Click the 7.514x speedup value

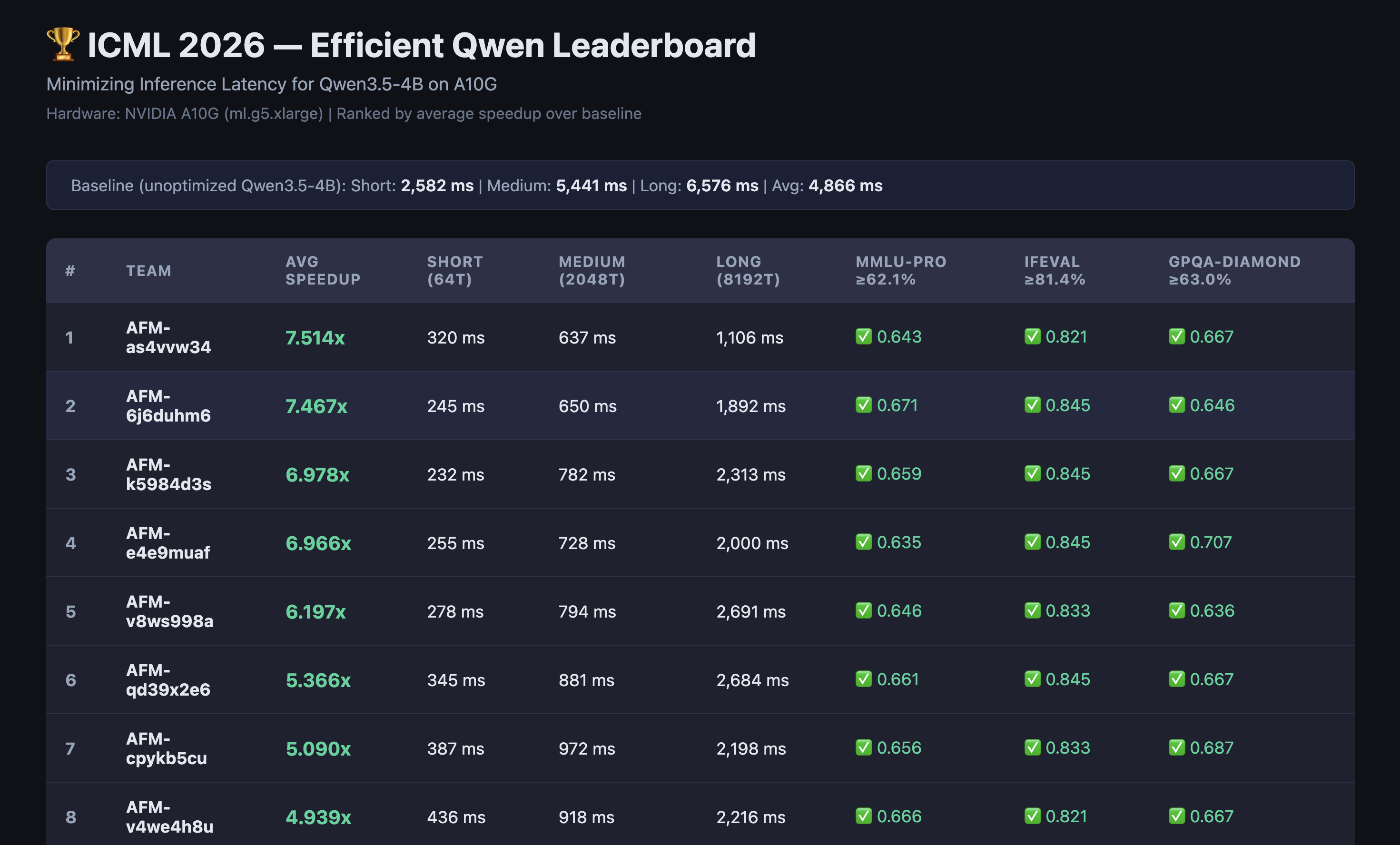point(315,337)
